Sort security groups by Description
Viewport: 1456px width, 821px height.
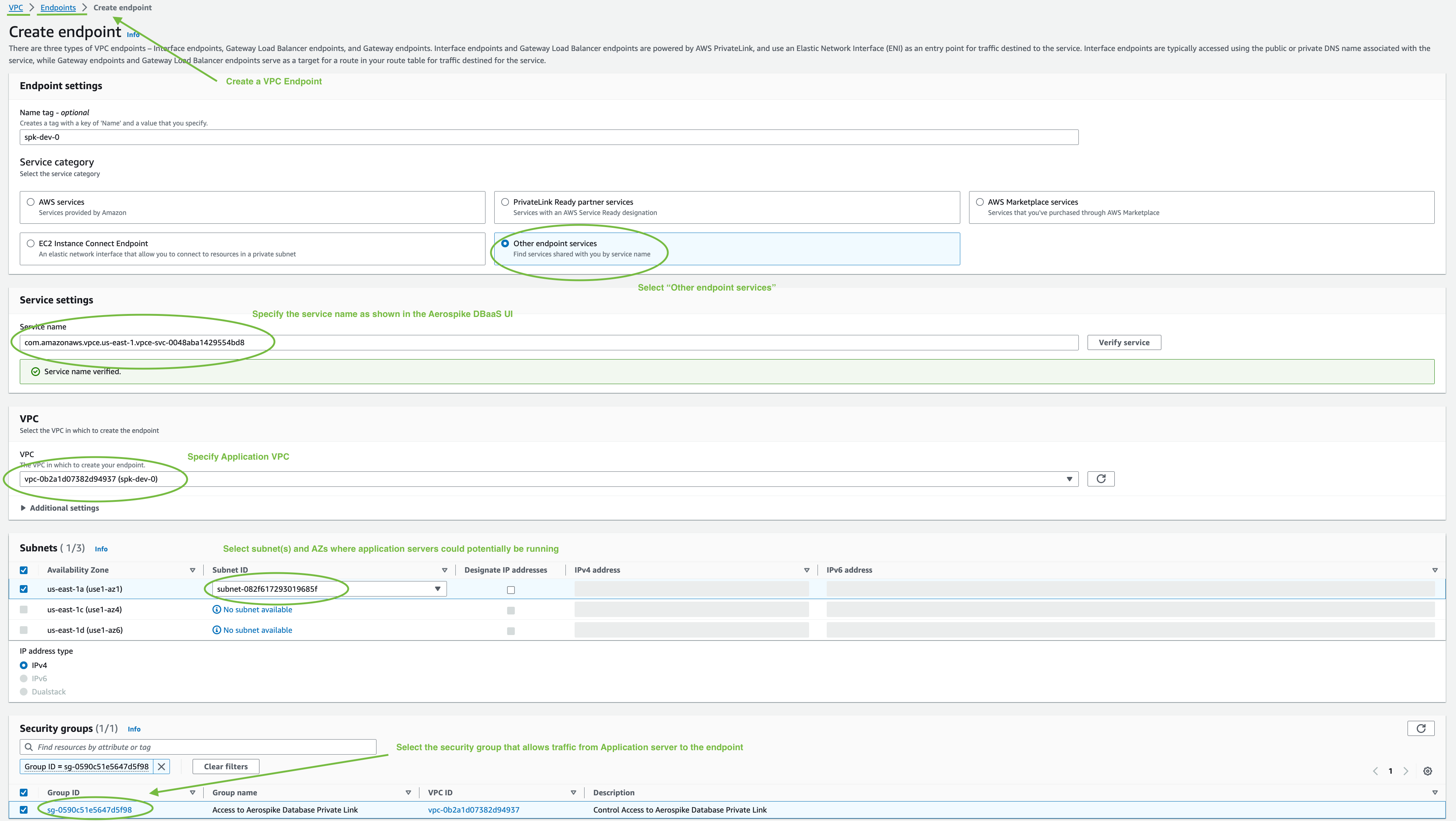pyautogui.click(x=1434, y=793)
